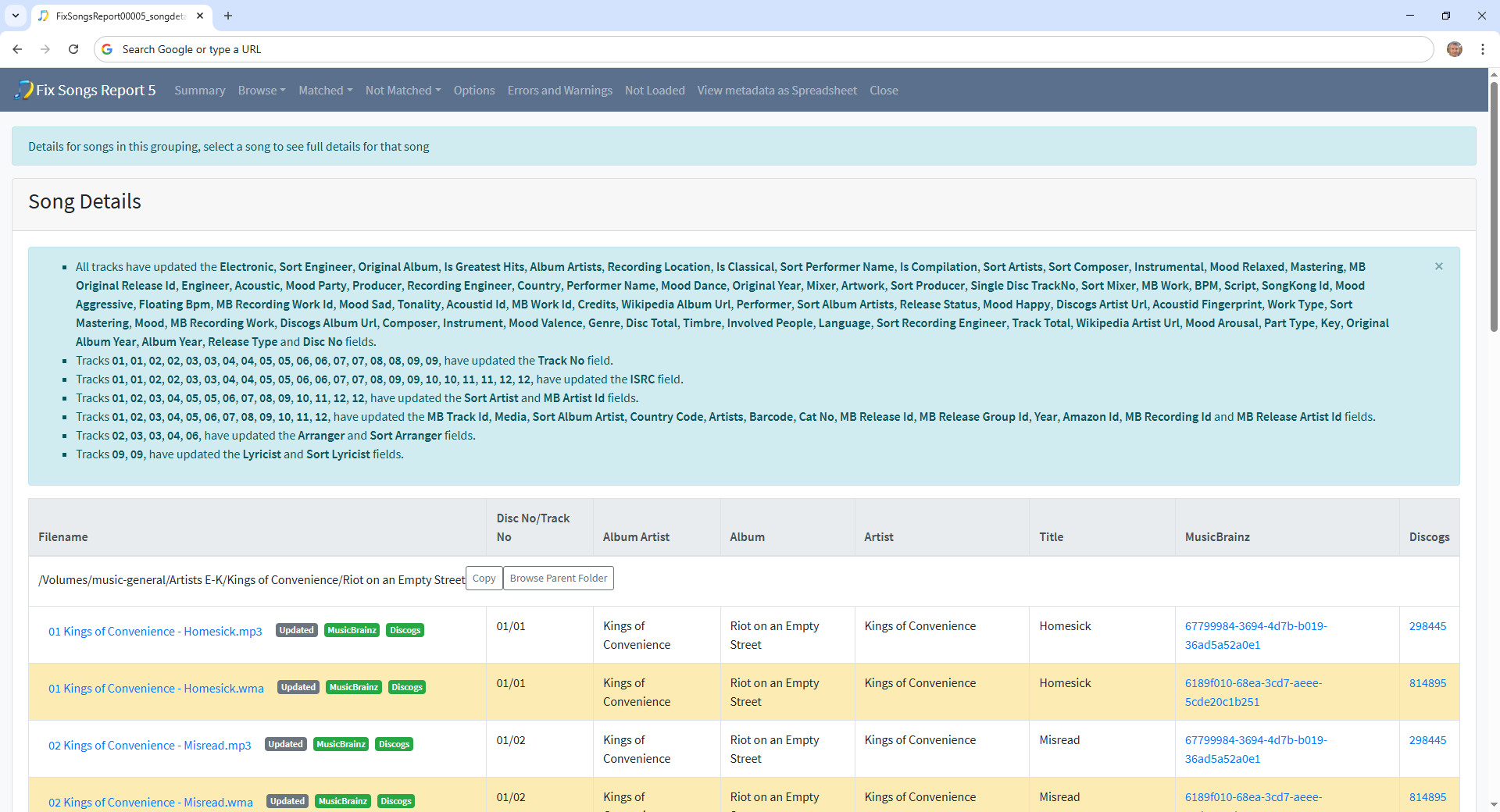The width and height of the screenshot is (1500, 812).
Task: Click the MusicBrainz badge on Misread.mp3
Action: (341, 745)
